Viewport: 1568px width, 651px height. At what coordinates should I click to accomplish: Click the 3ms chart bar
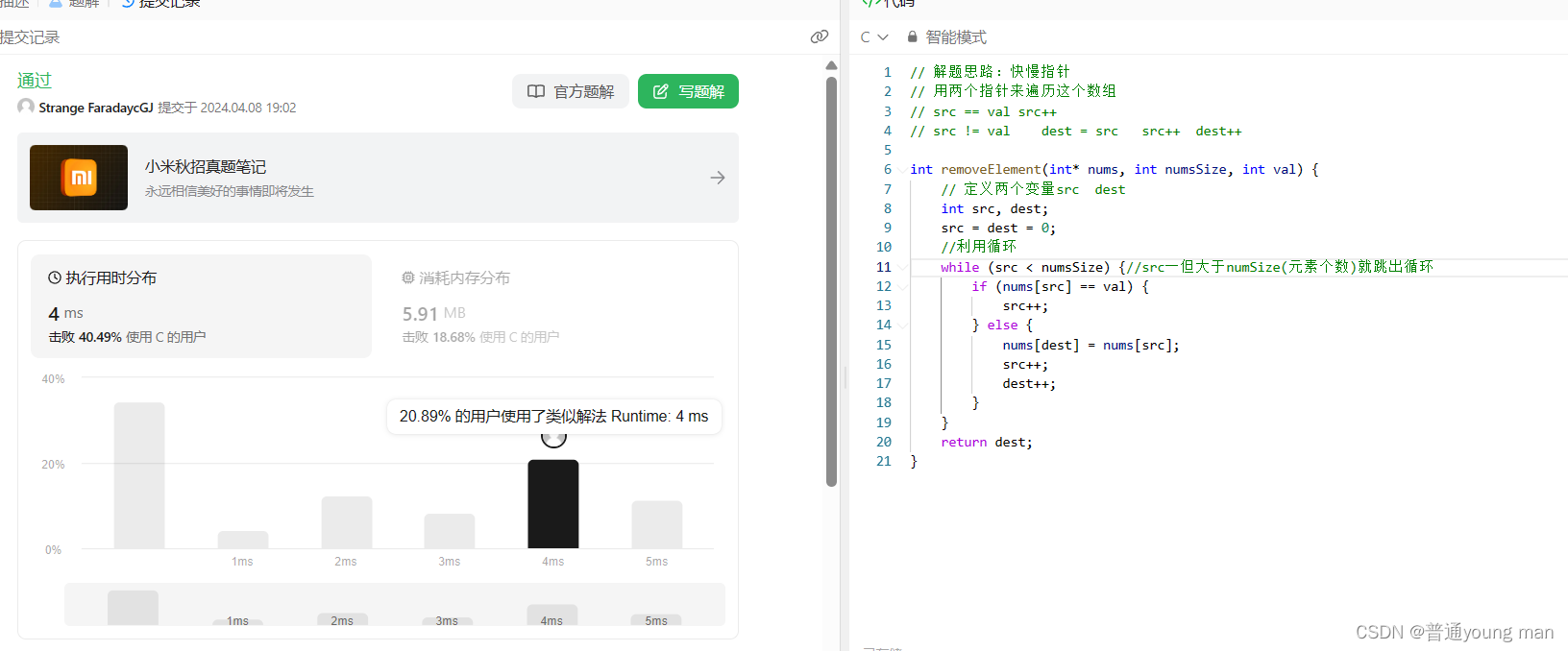pyautogui.click(x=450, y=531)
